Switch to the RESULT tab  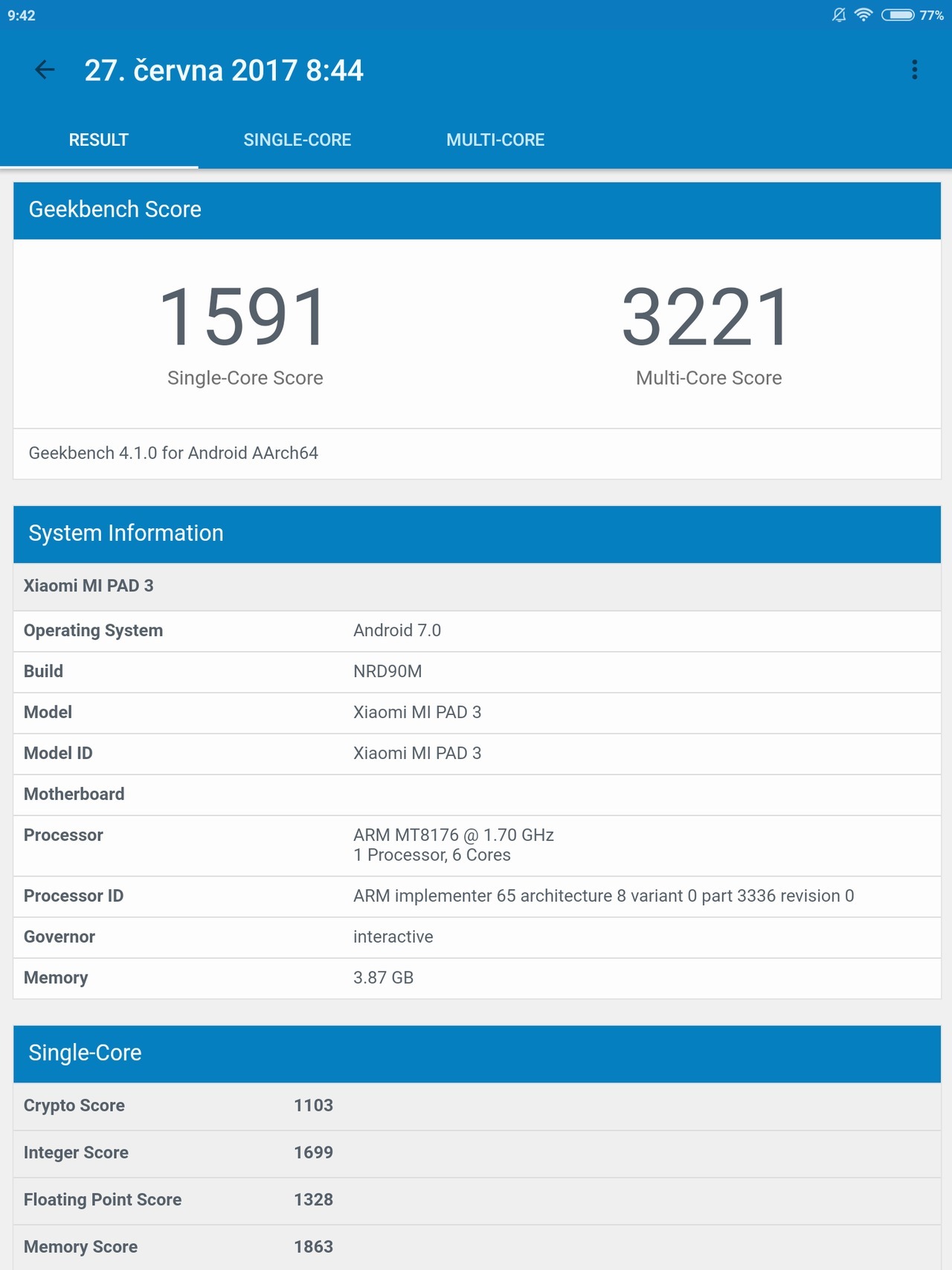click(x=99, y=140)
